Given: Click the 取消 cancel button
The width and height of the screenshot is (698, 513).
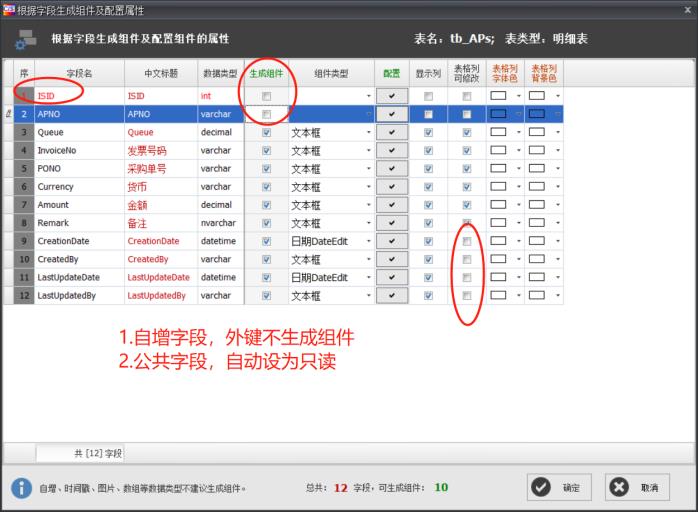Looking at the screenshot, I should coord(637,487).
